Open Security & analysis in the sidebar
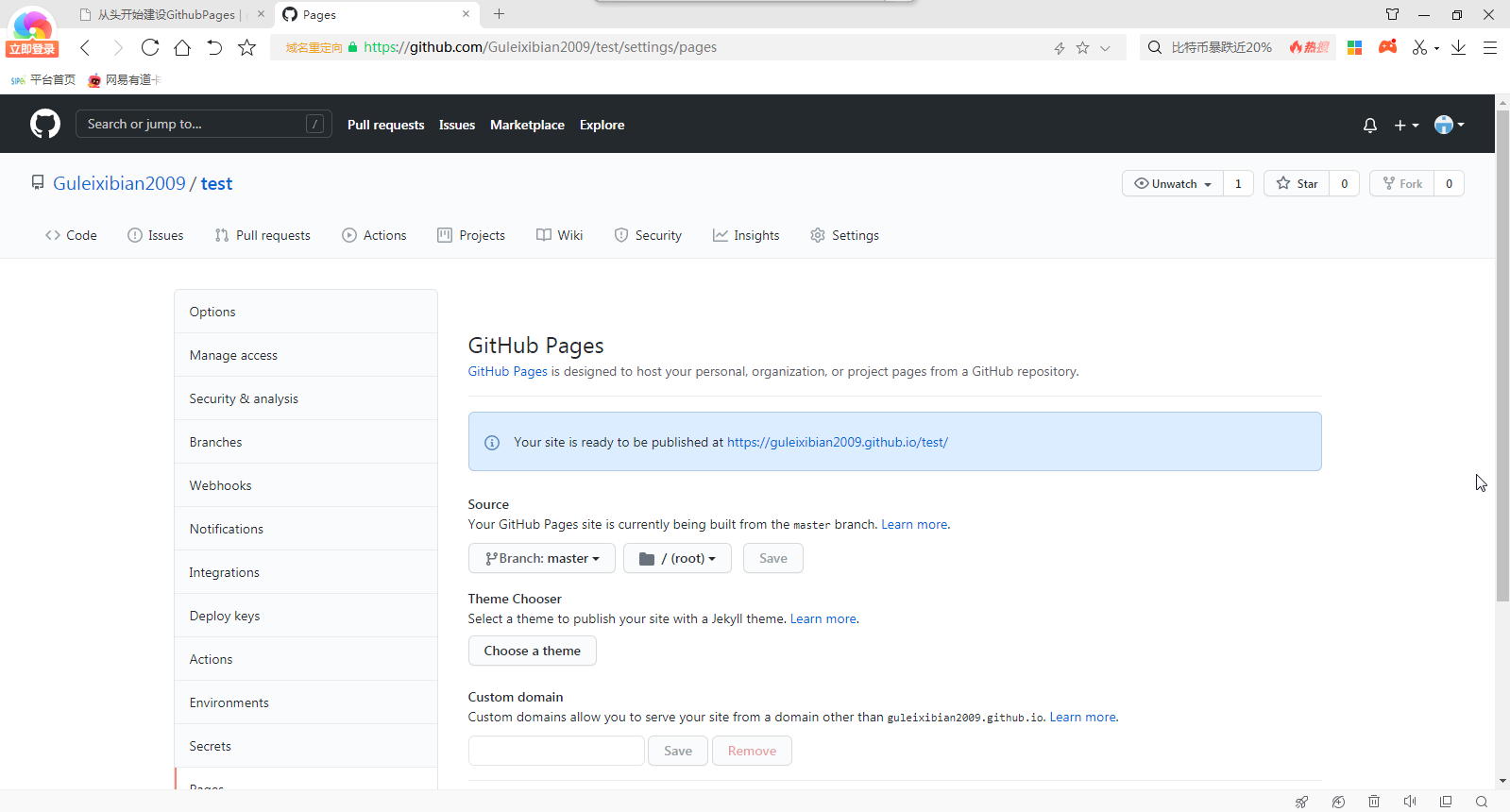The height and width of the screenshot is (812, 1510). (306, 398)
